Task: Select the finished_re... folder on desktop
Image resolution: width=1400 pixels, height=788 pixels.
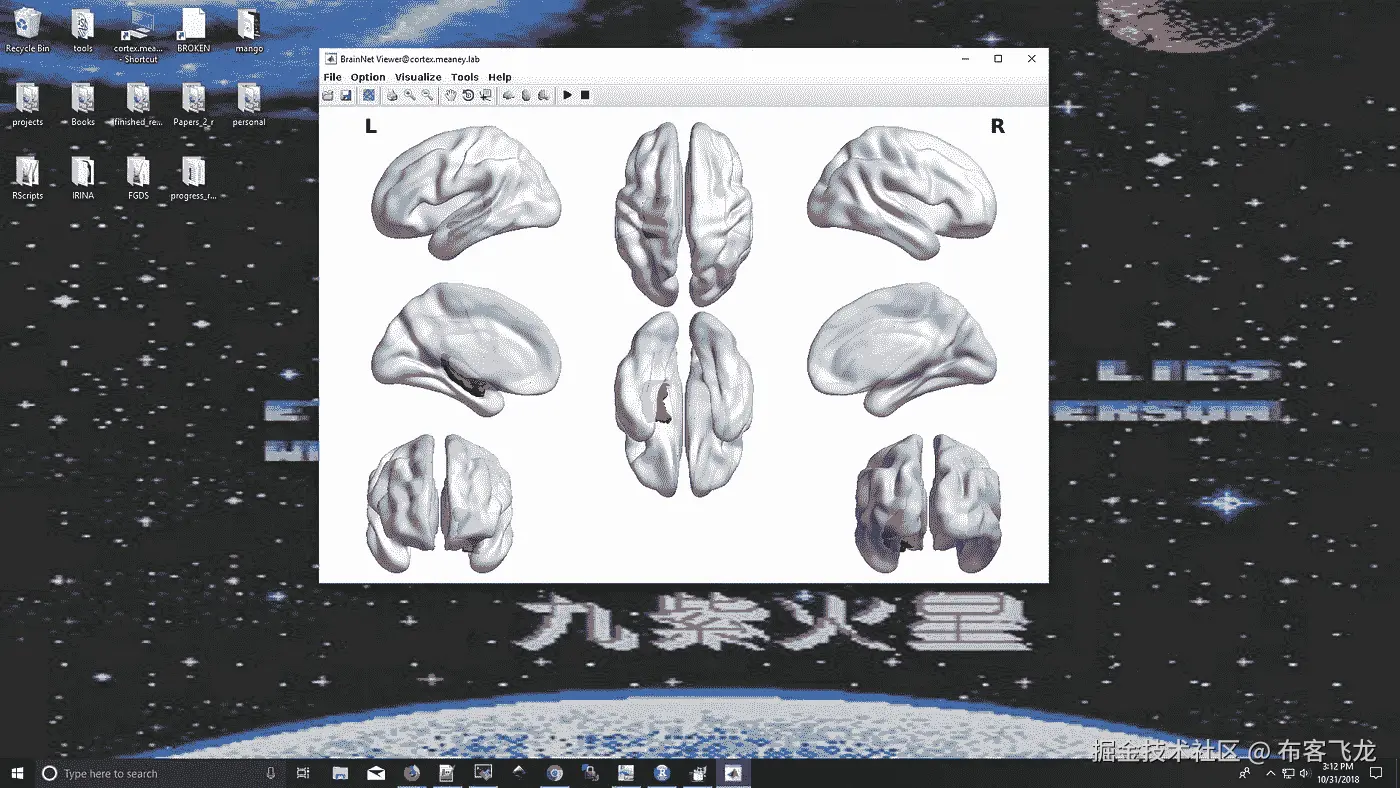Action: tap(138, 104)
